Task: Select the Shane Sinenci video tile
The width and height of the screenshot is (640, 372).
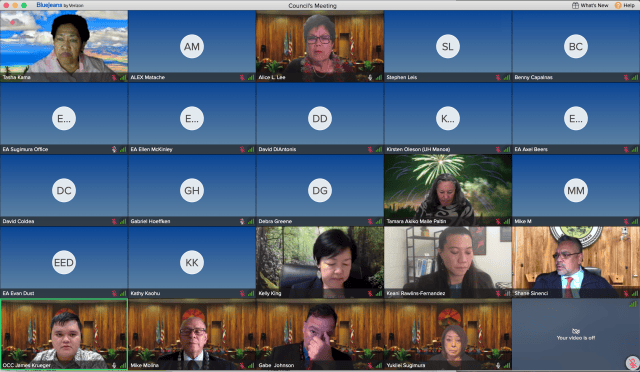Action: [x=576, y=262]
